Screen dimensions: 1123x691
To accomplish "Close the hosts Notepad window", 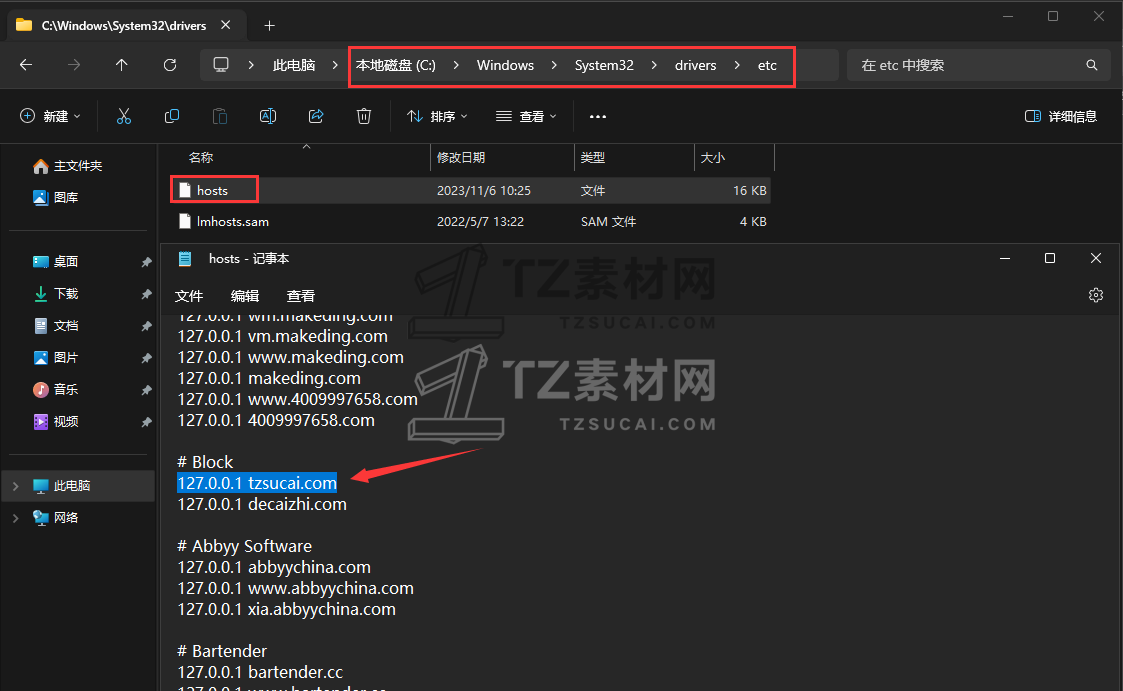I will (x=1096, y=258).
